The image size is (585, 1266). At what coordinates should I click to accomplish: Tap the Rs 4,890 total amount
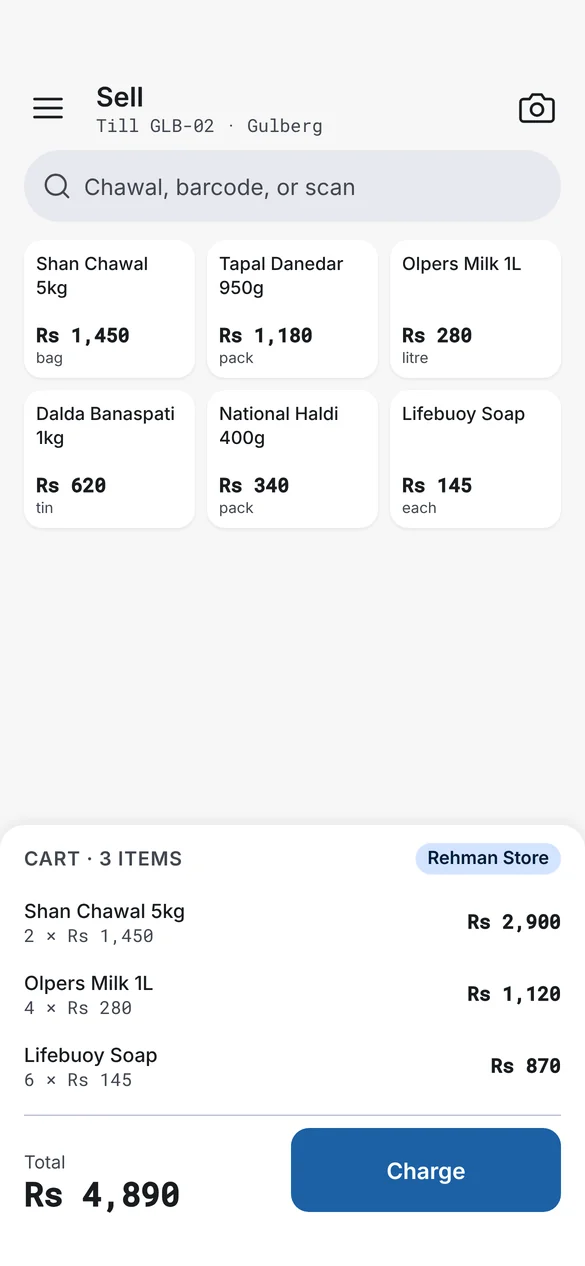[102, 1194]
